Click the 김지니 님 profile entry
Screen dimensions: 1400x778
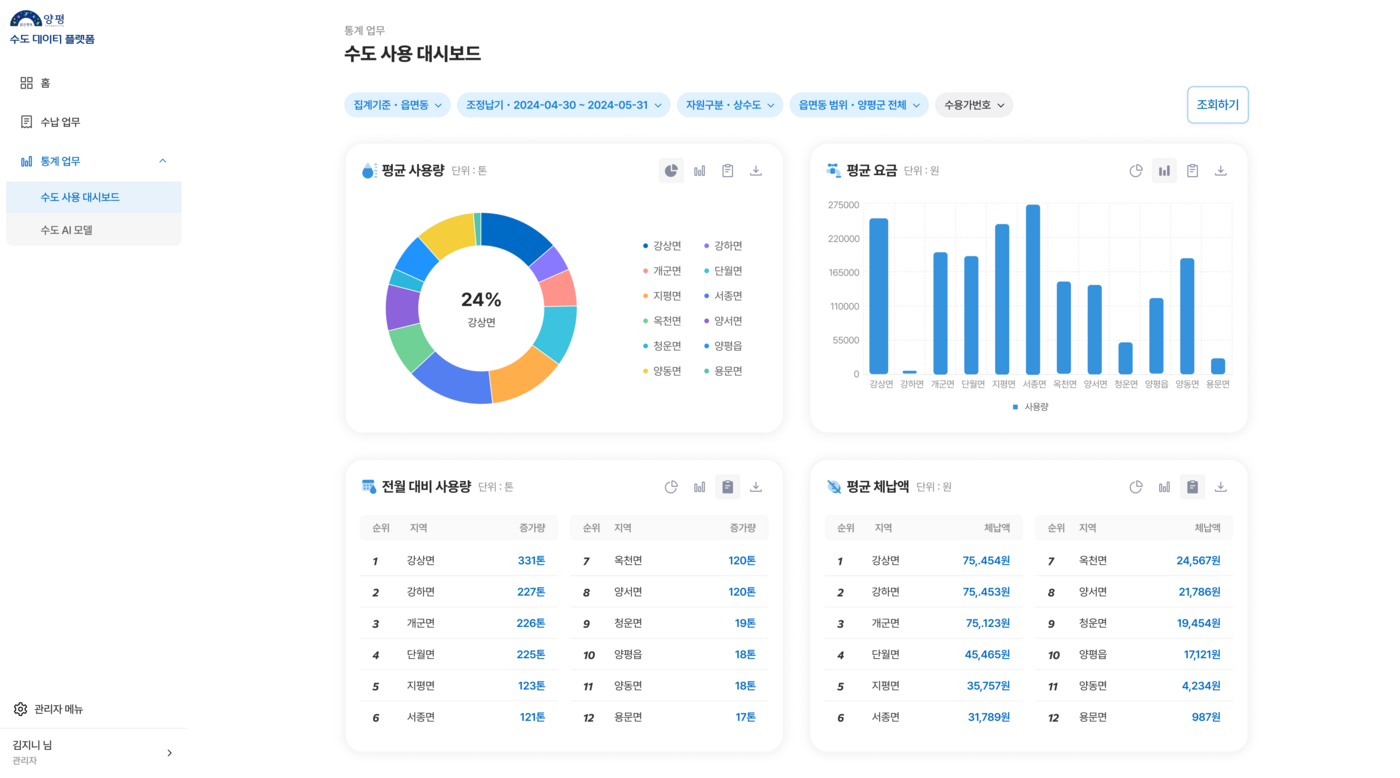(x=94, y=753)
